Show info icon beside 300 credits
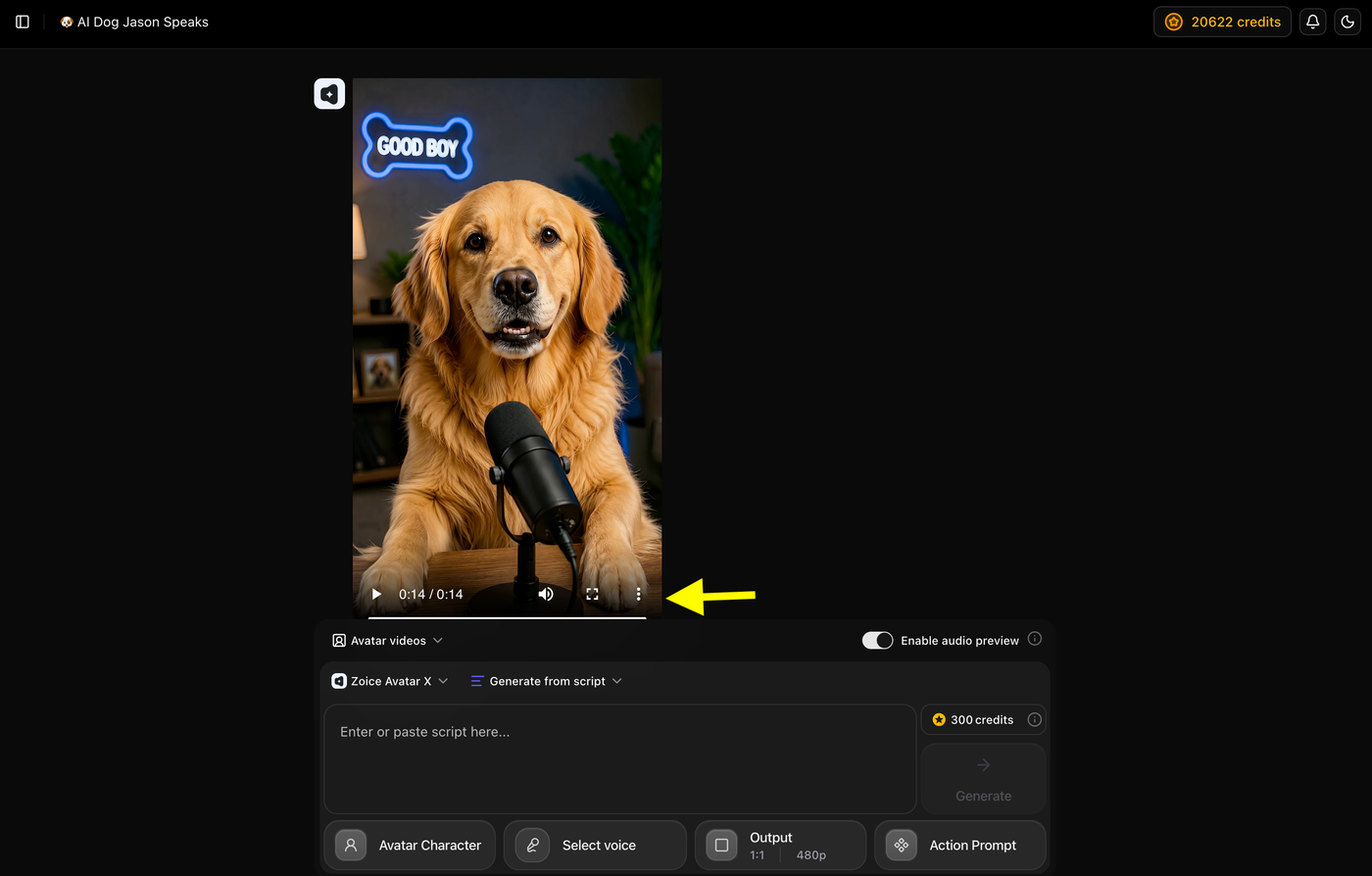 (x=1034, y=719)
